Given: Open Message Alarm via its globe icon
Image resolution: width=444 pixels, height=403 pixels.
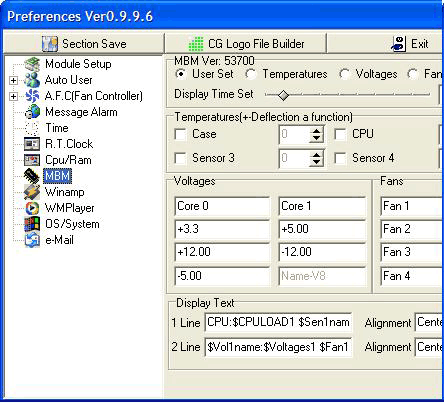Looking at the screenshot, I should 32,112.
